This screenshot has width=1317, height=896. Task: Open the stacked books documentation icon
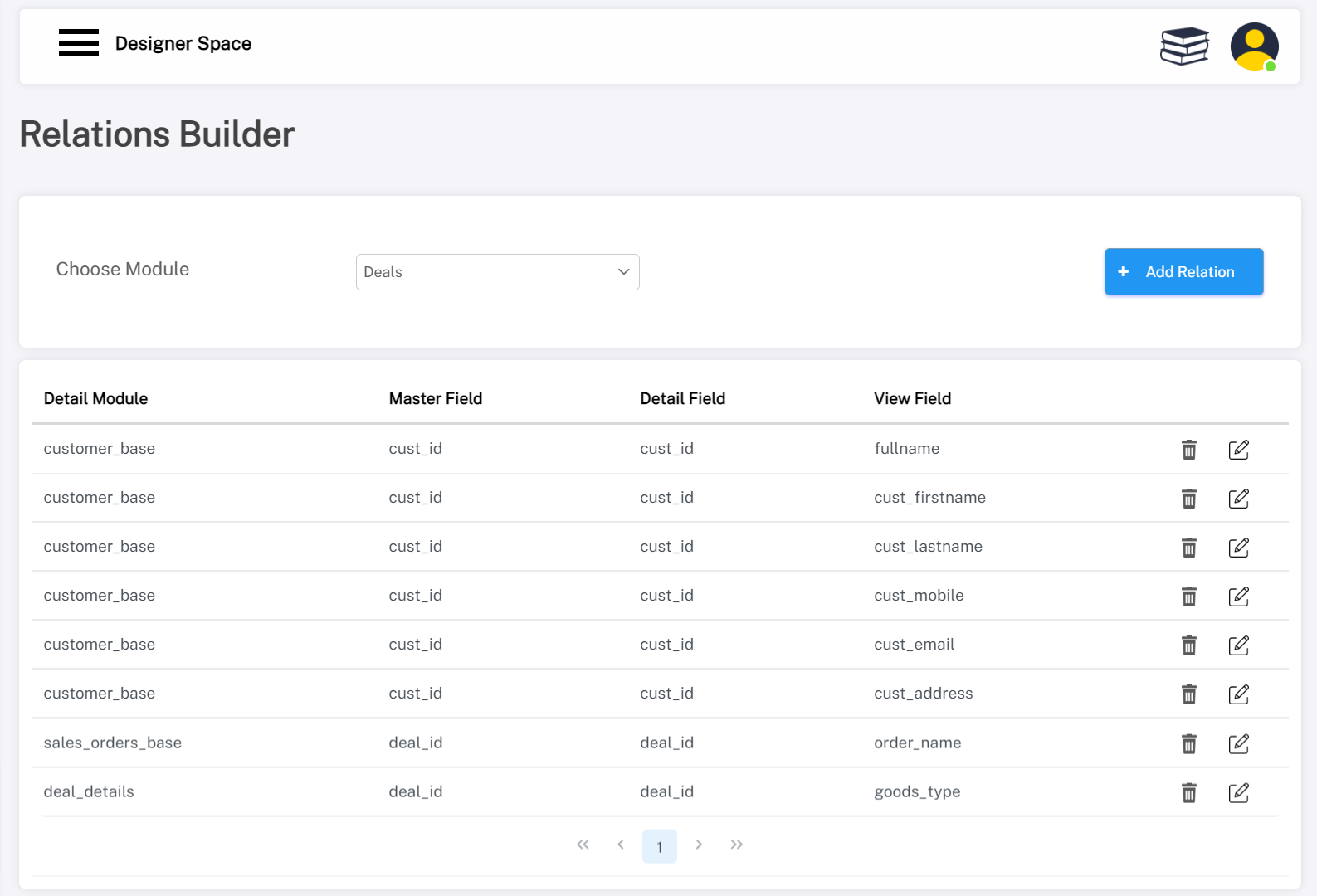1184,46
